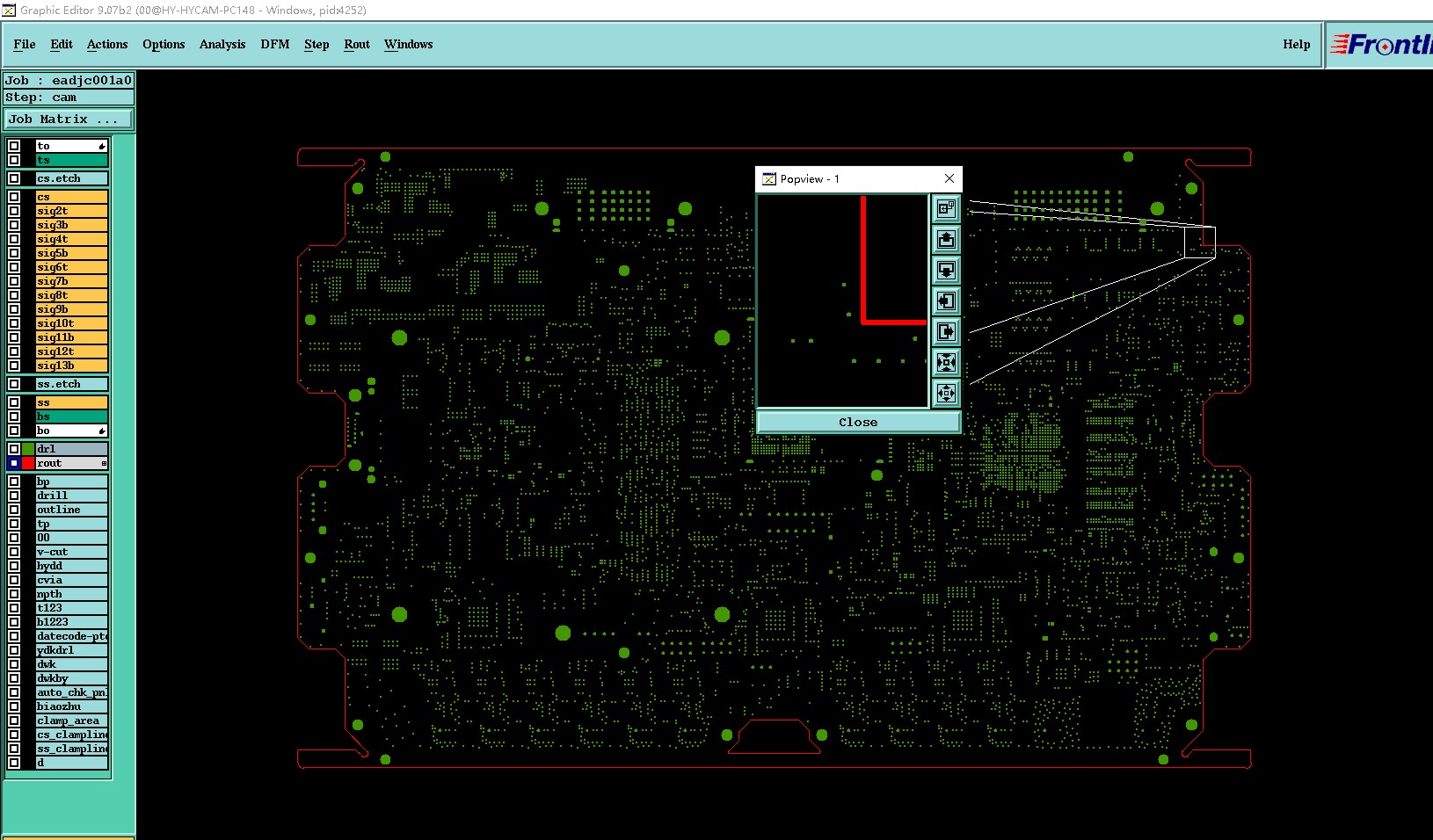The image size is (1433, 840).
Task: Click the Close button in Popview
Action: click(x=858, y=423)
